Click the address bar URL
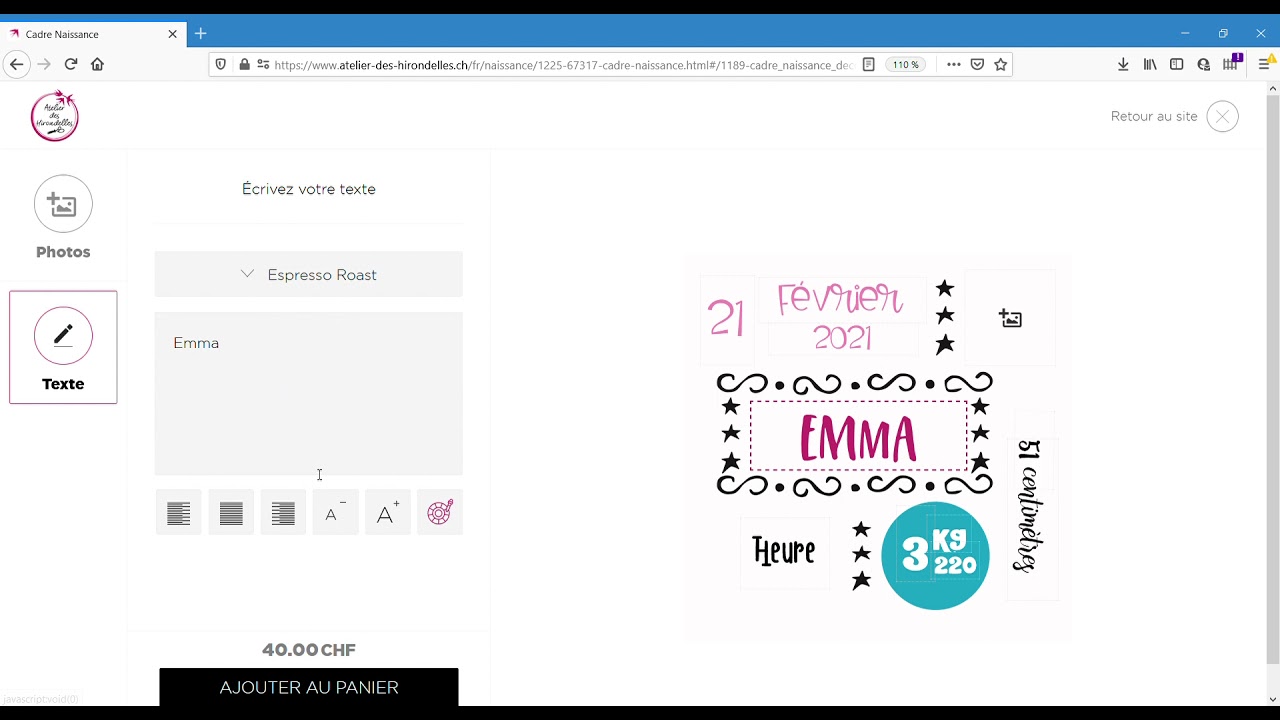 pyautogui.click(x=563, y=65)
